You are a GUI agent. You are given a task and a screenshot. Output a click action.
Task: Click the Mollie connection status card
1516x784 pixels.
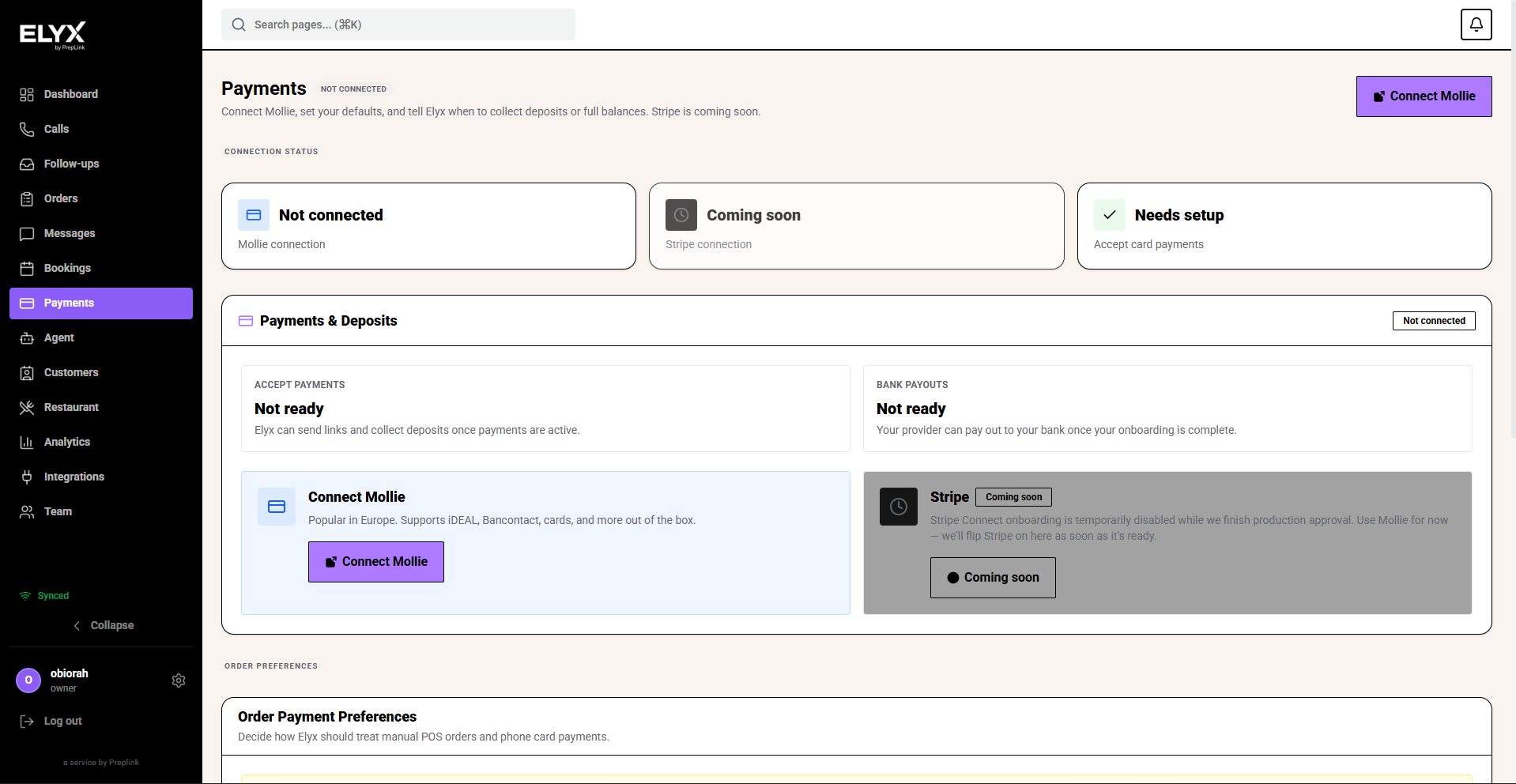[x=428, y=226]
